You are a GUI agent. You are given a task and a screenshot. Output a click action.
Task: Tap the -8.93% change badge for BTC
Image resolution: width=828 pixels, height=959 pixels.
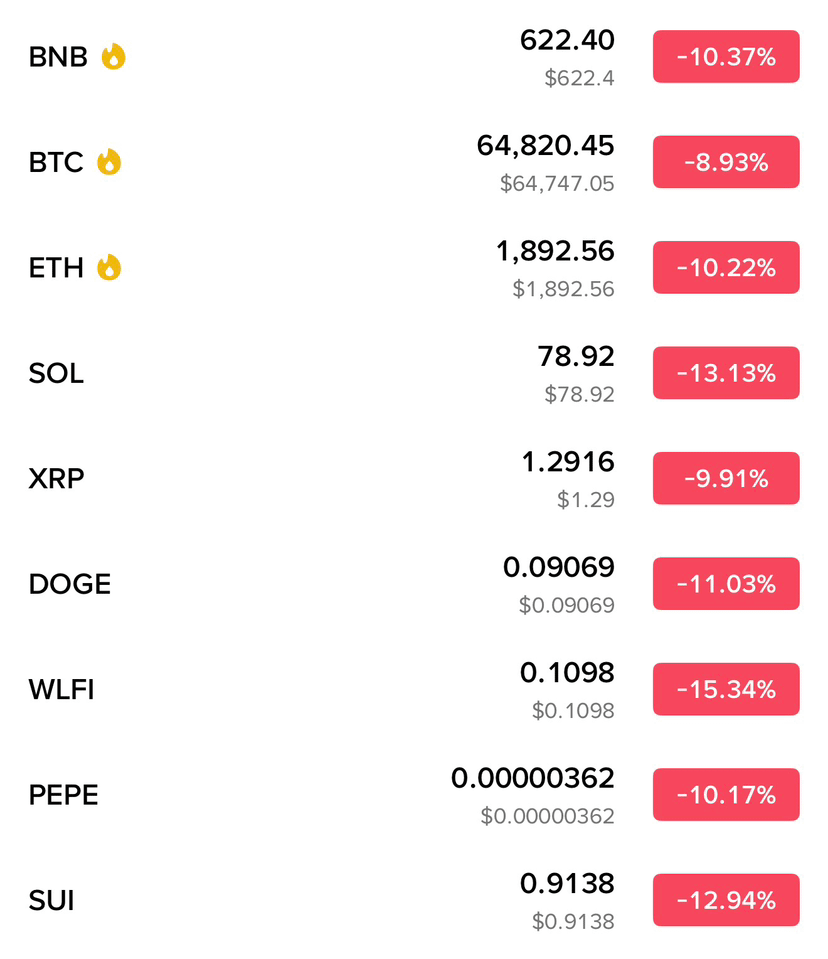coord(726,162)
